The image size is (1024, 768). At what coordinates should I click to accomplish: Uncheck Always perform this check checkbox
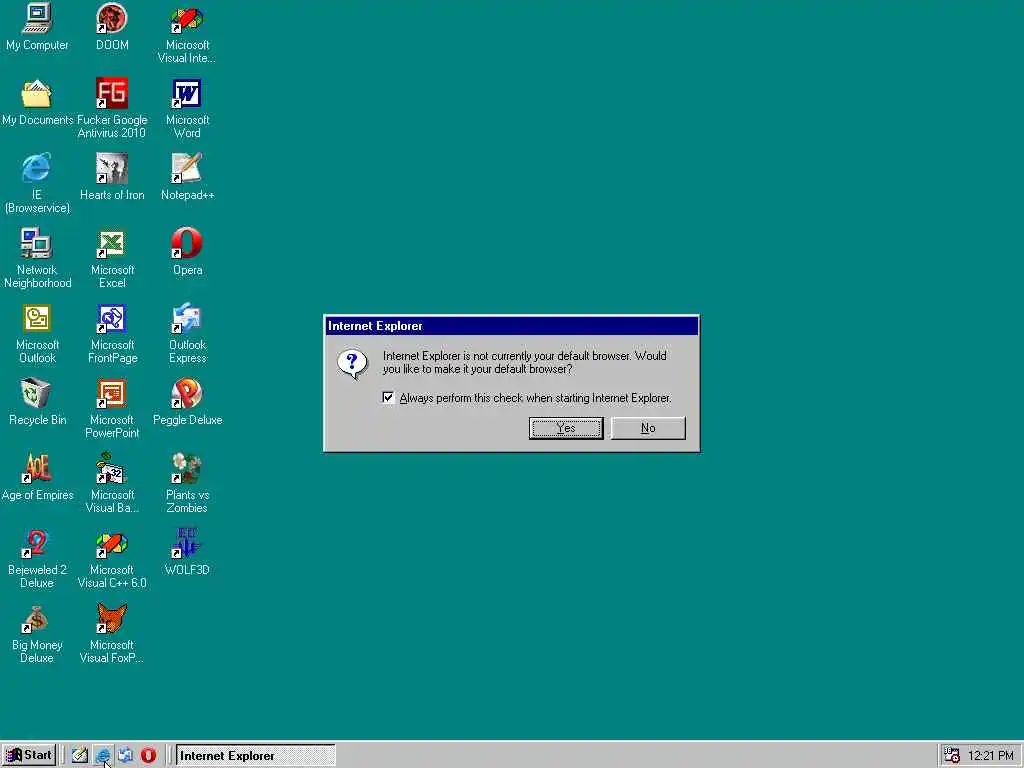pyautogui.click(x=388, y=398)
